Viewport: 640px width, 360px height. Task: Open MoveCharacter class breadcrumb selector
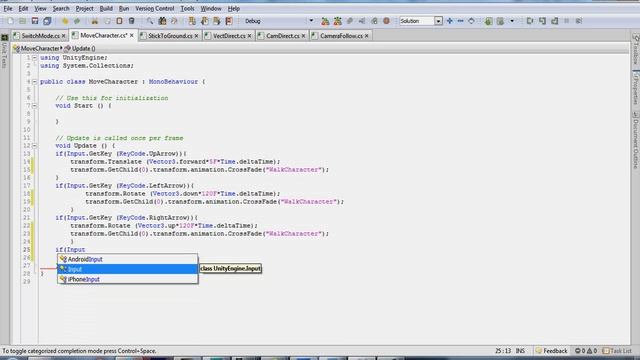37,48
